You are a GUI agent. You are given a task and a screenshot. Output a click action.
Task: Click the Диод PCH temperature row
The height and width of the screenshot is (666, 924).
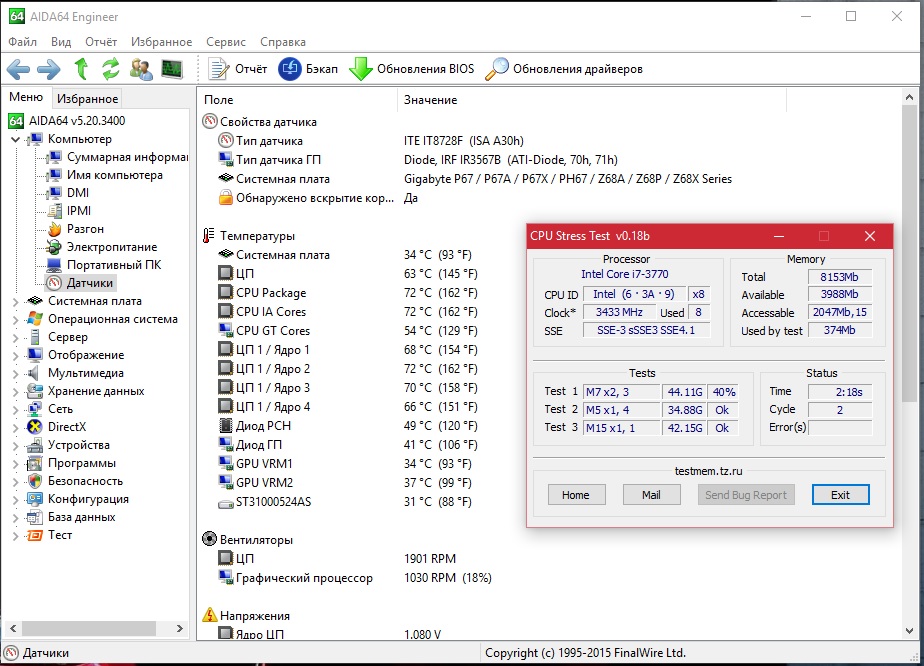(348, 426)
